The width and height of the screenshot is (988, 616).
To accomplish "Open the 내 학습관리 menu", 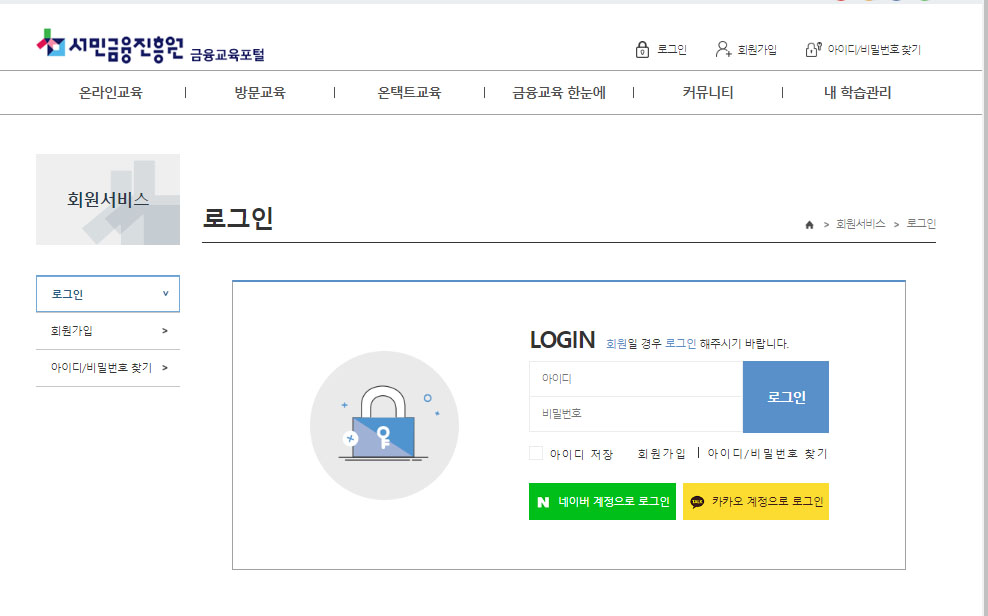I will pos(858,93).
